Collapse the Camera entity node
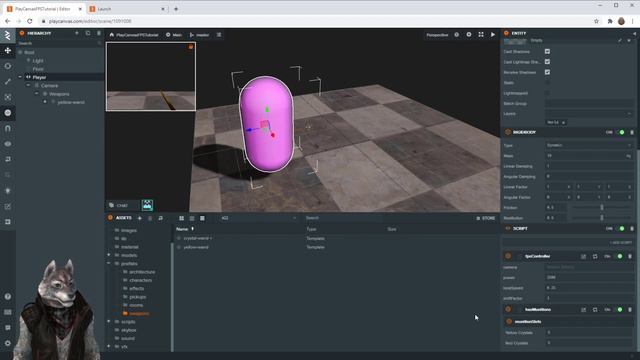Screen dimensions: 640x360 29,85
